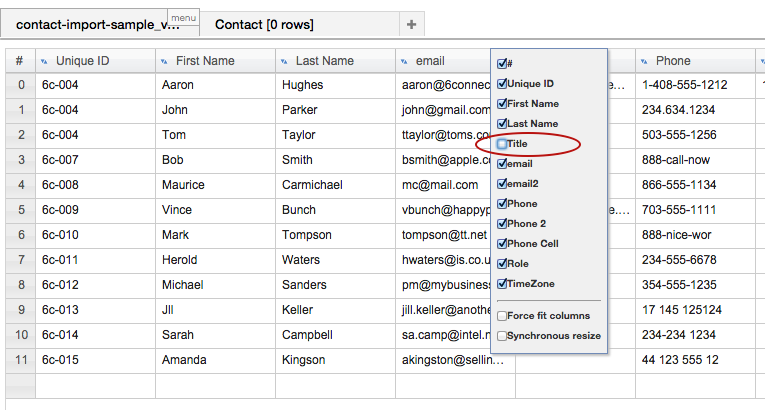Switch to the Contact [0 rows] tab
The image size is (765, 410).
264,25
